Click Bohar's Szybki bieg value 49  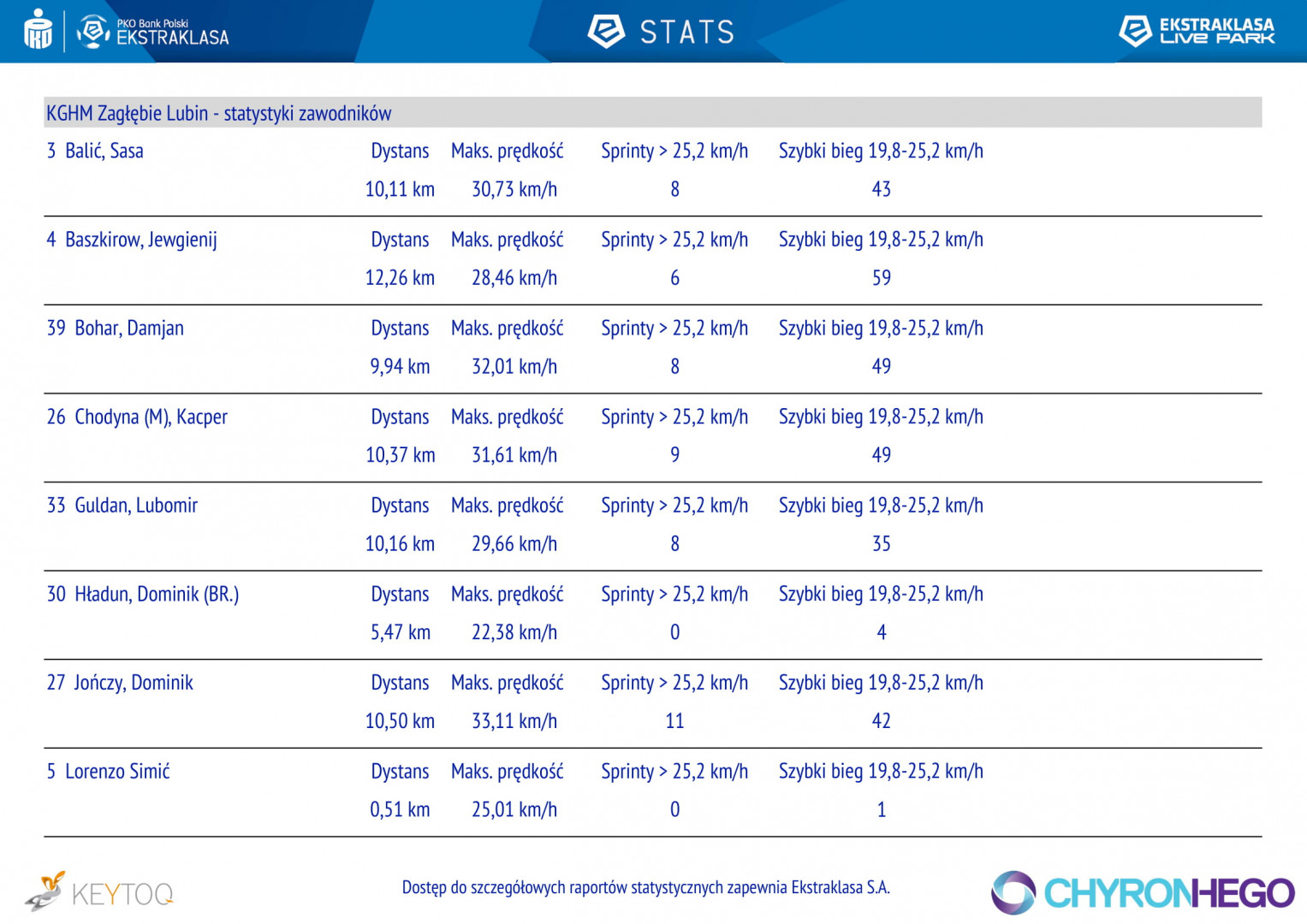[882, 366]
